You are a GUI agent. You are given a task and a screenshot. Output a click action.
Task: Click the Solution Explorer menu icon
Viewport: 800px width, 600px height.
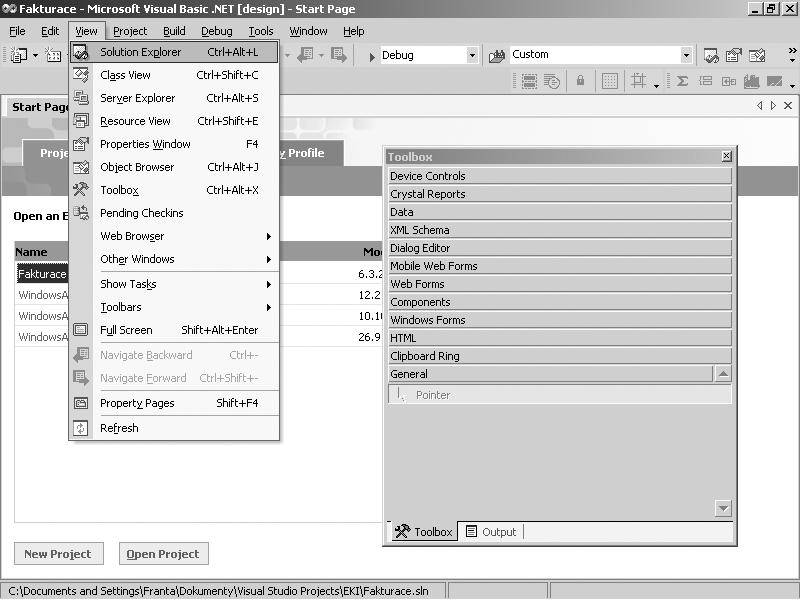pyautogui.click(x=81, y=52)
